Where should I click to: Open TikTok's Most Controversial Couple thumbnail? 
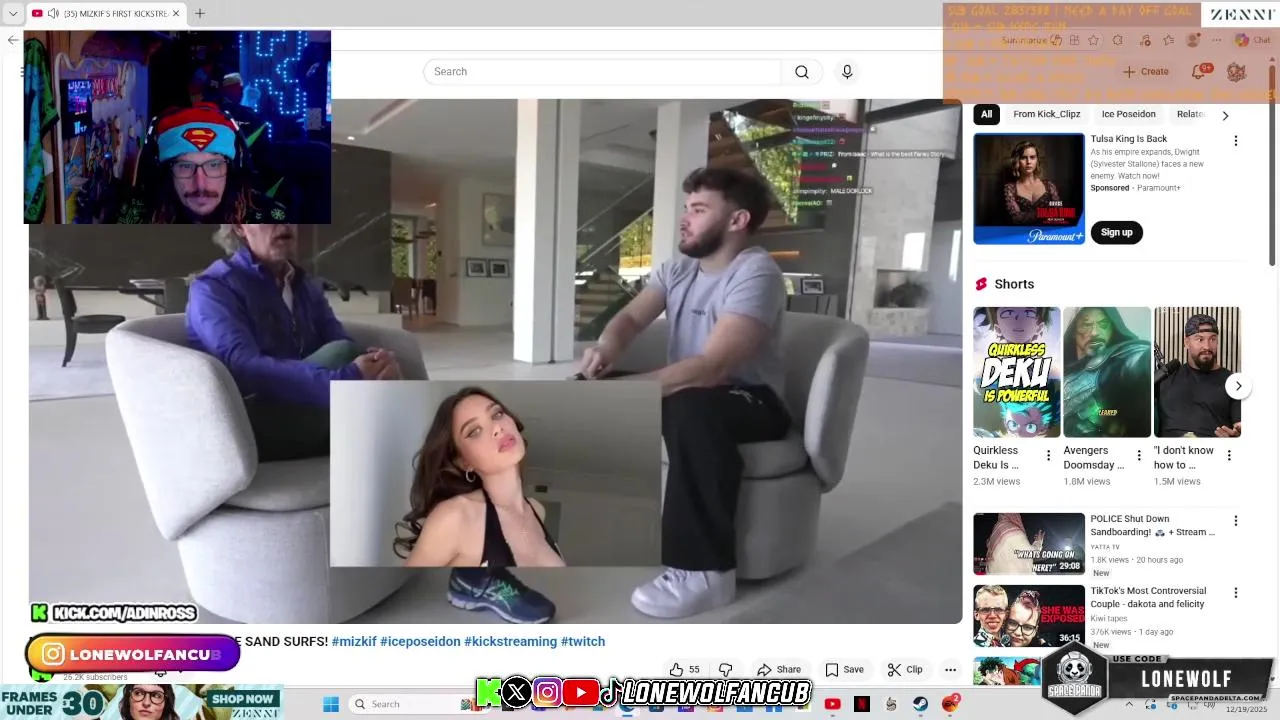1028,616
